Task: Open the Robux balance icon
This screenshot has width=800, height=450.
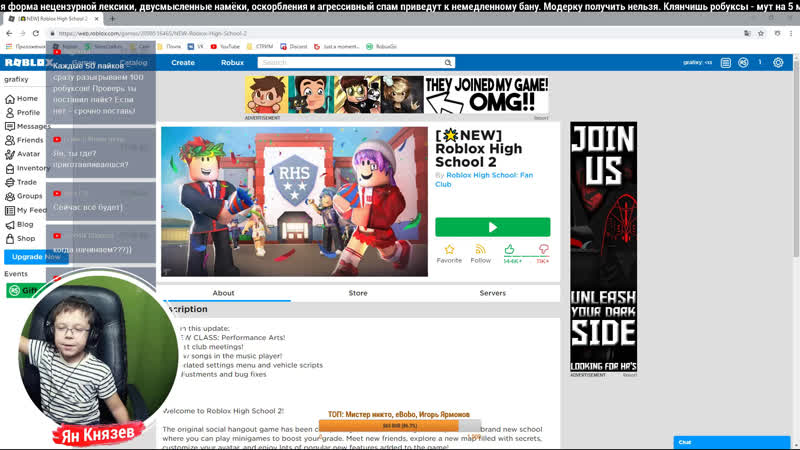Action: tap(758, 62)
